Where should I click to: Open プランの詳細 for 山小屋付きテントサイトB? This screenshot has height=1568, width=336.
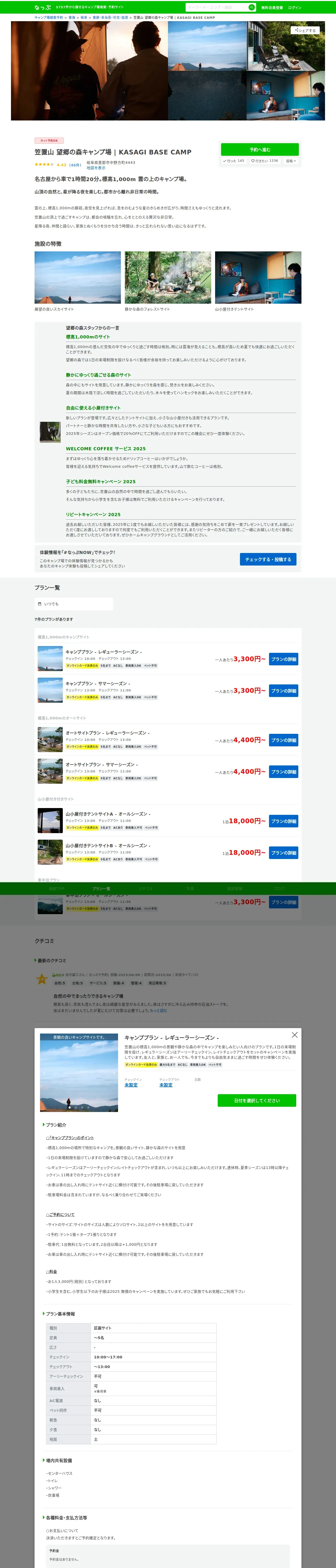pos(284,853)
